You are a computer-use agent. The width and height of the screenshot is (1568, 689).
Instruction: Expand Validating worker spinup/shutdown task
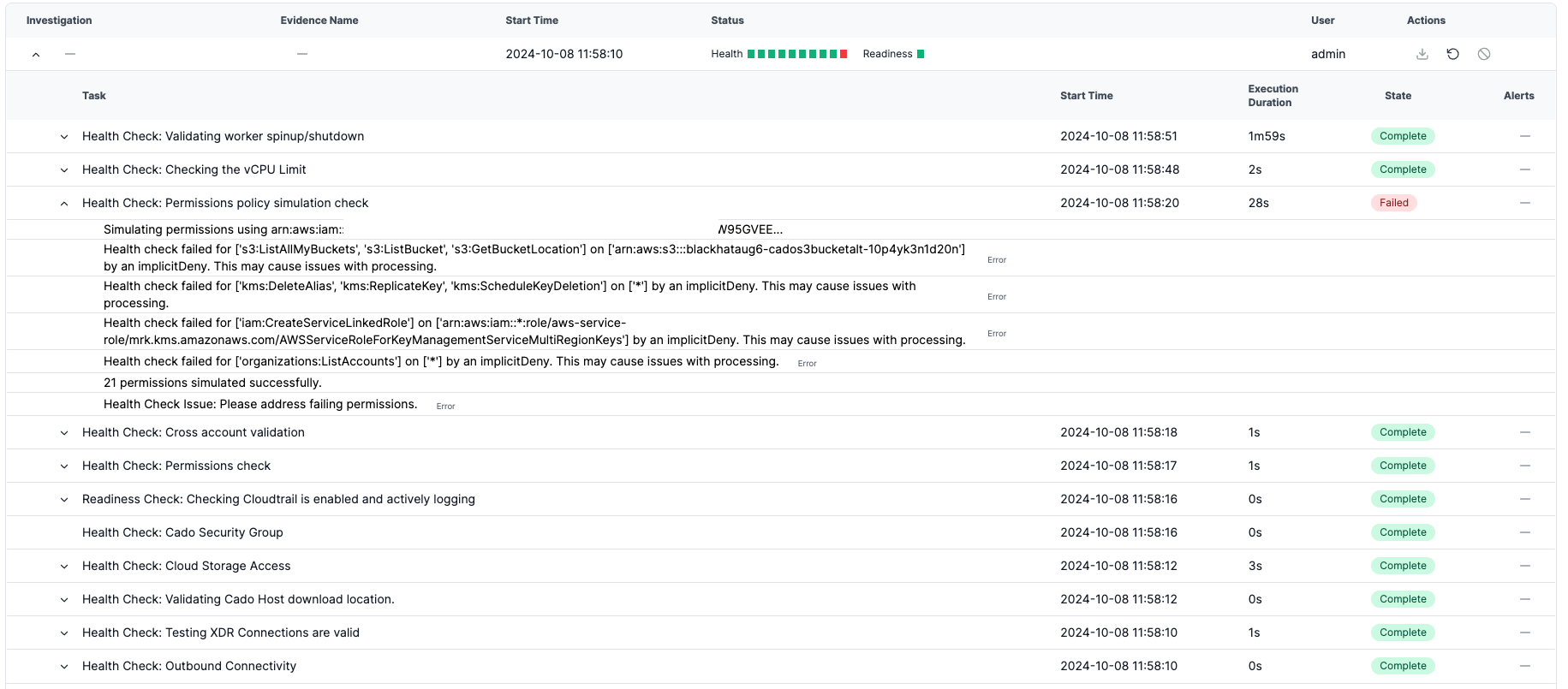64,136
